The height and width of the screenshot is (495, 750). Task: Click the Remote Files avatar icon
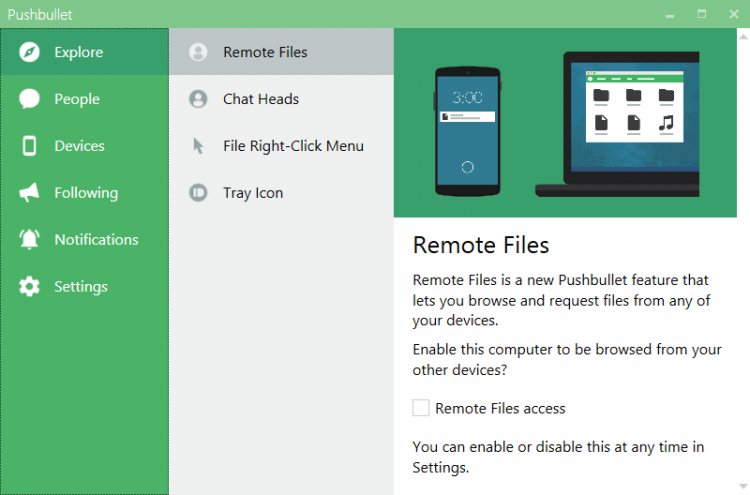[198, 52]
